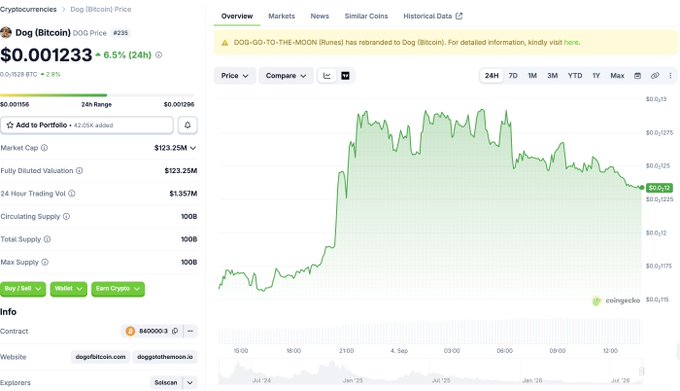Screen dimensions: 680x391
Task: Click the #235 rank badge
Action: coord(120,33)
